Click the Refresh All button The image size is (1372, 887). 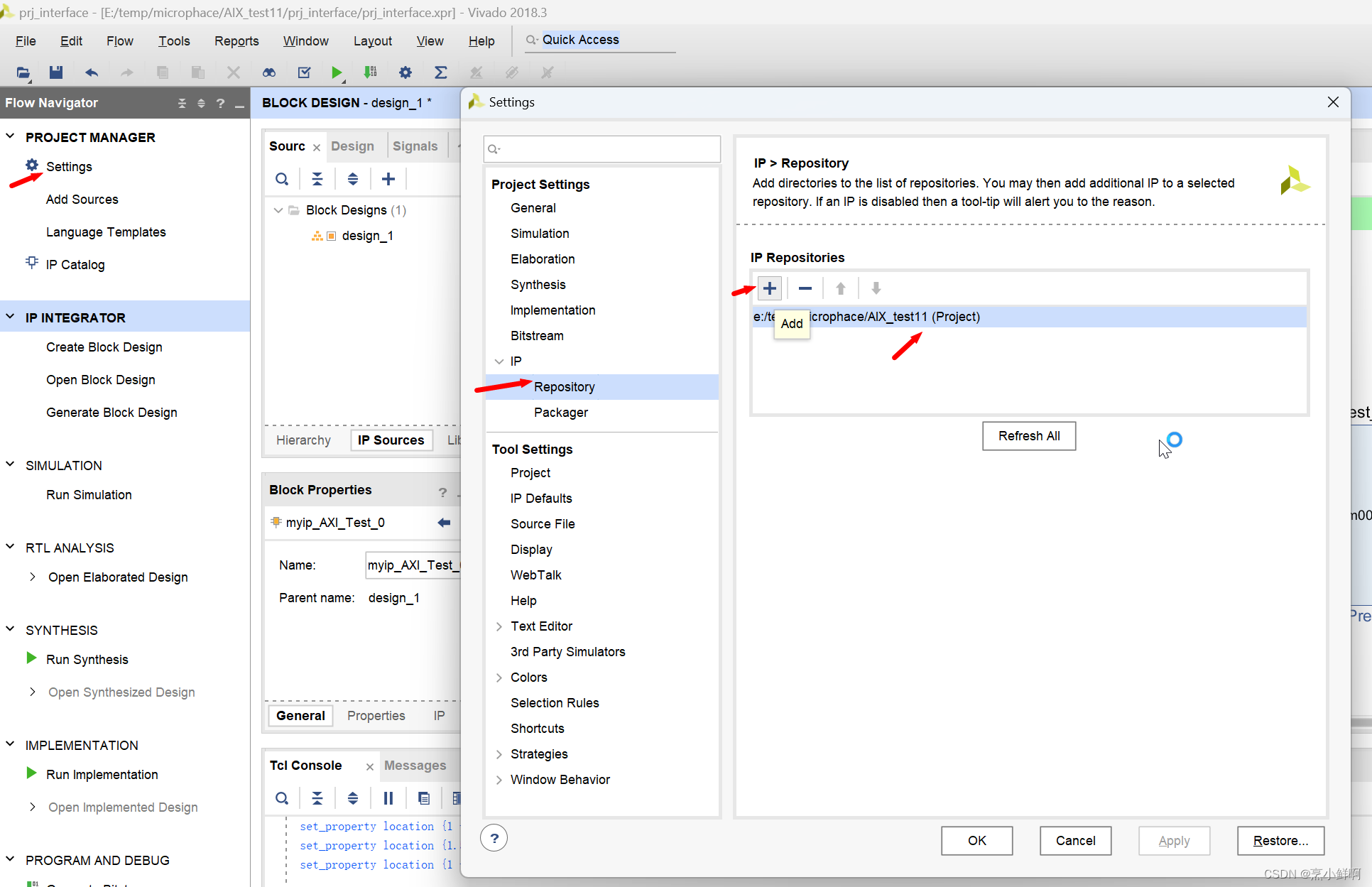coord(1029,436)
